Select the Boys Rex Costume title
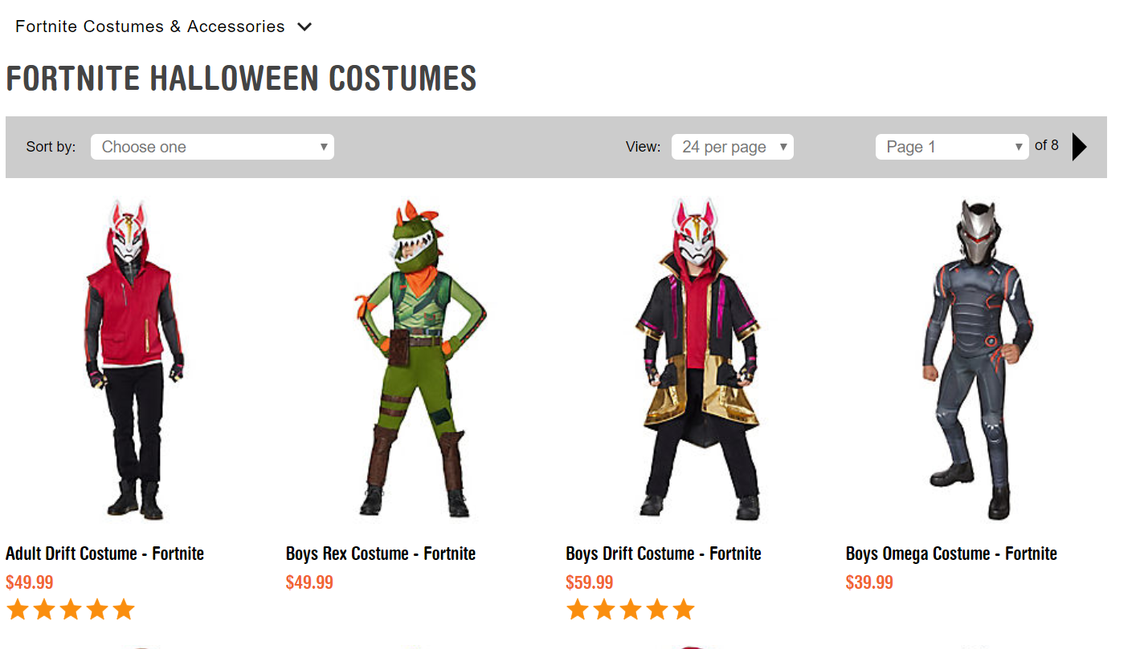This screenshot has height=649, width=1140. (x=381, y=553)
